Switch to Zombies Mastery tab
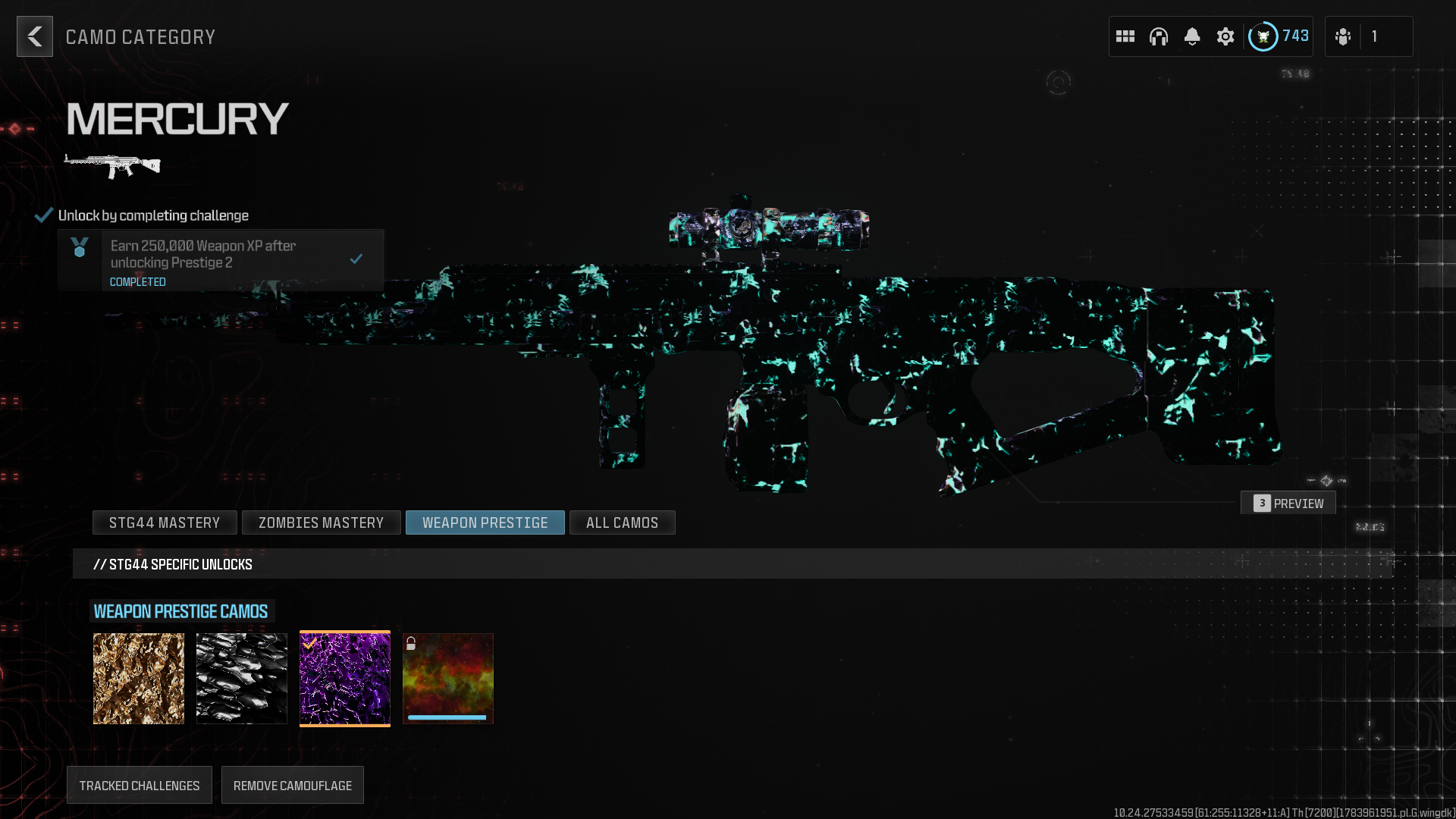The image size is (1456, 819). pos(322,522)
